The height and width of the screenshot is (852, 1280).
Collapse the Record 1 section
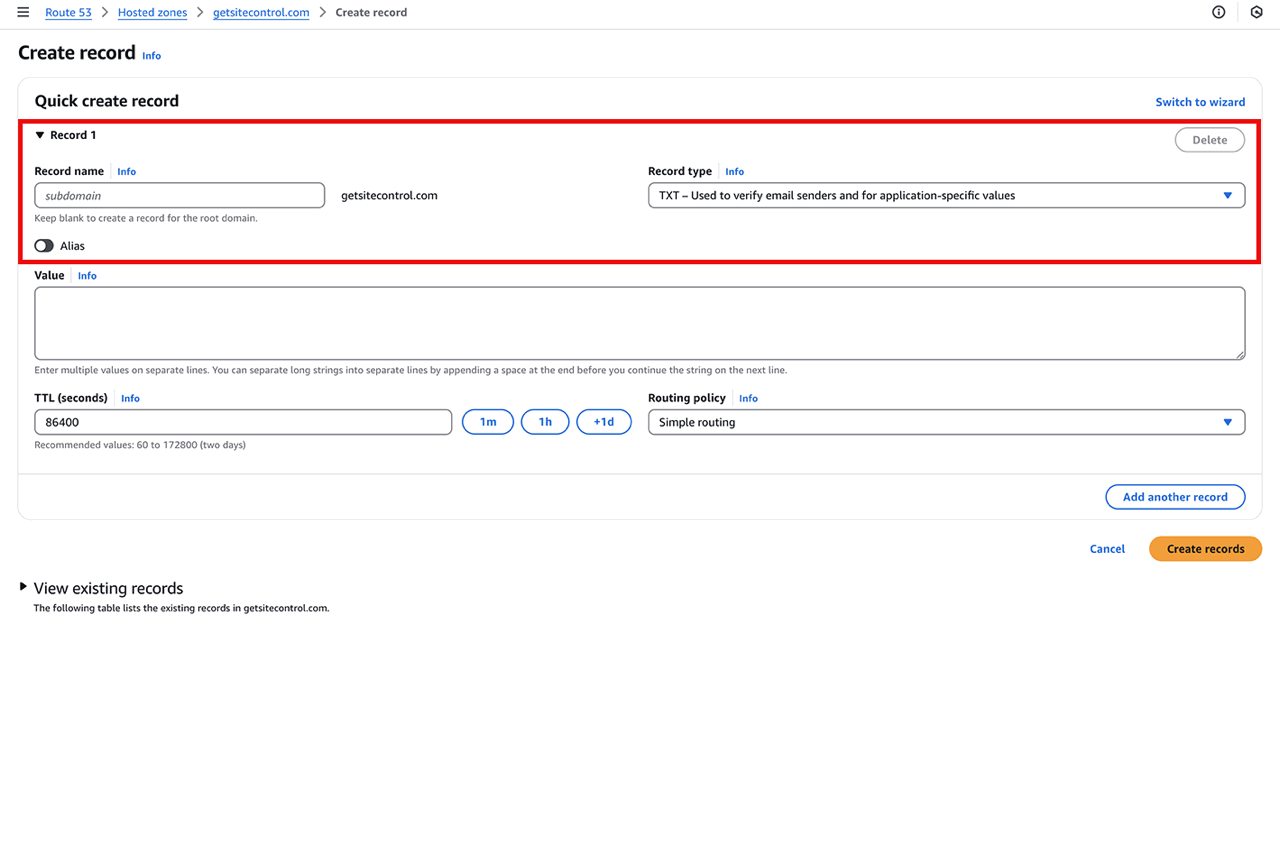click(40, 135)
